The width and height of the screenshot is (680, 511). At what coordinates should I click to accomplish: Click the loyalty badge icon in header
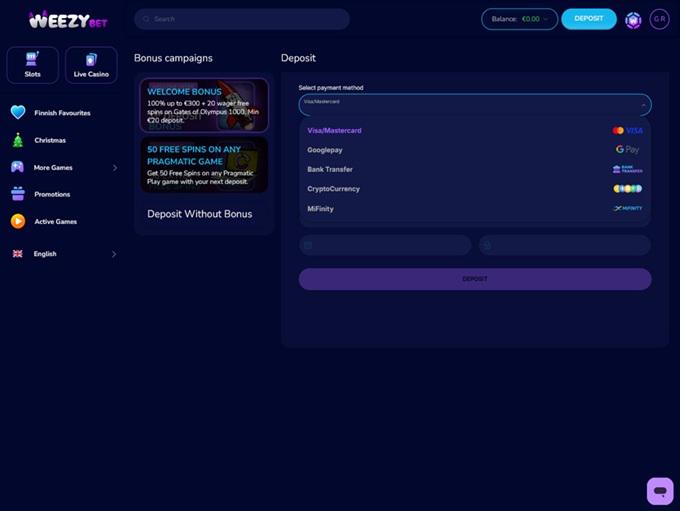click(633, 19)
